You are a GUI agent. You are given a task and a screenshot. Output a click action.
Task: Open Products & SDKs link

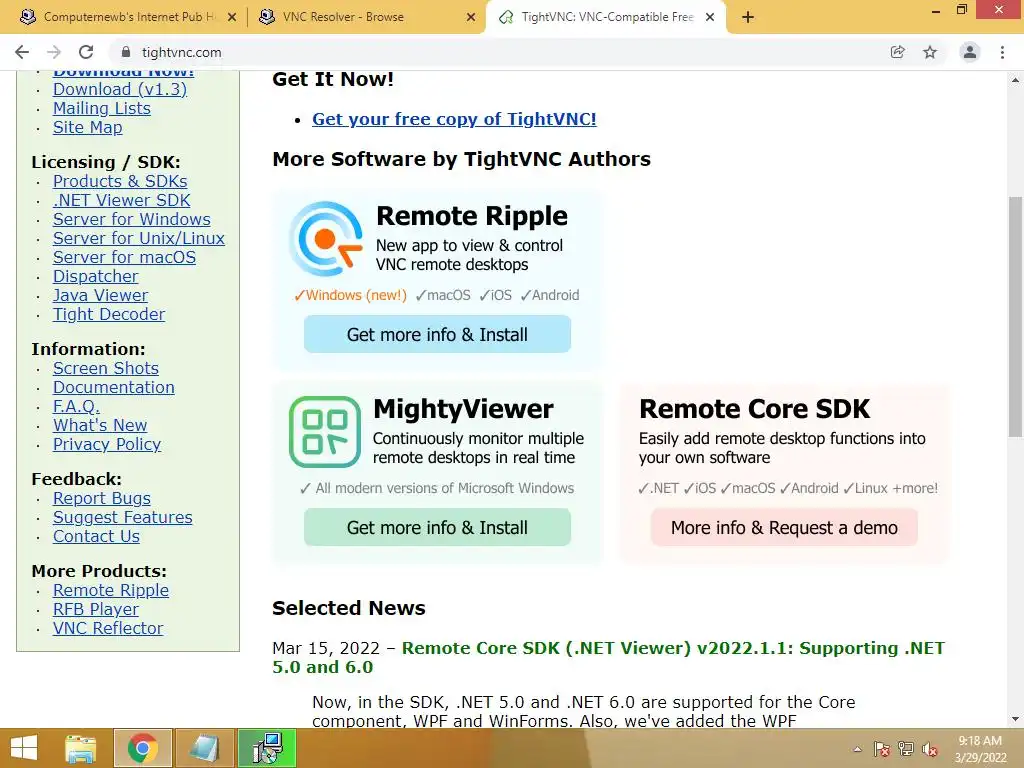120,182
